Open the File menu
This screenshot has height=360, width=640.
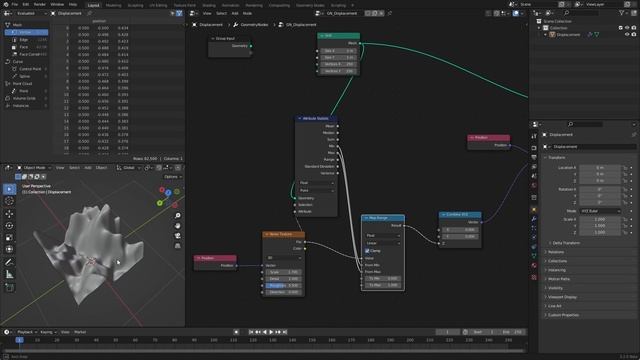pyautogui.click(x=14, y=4)
